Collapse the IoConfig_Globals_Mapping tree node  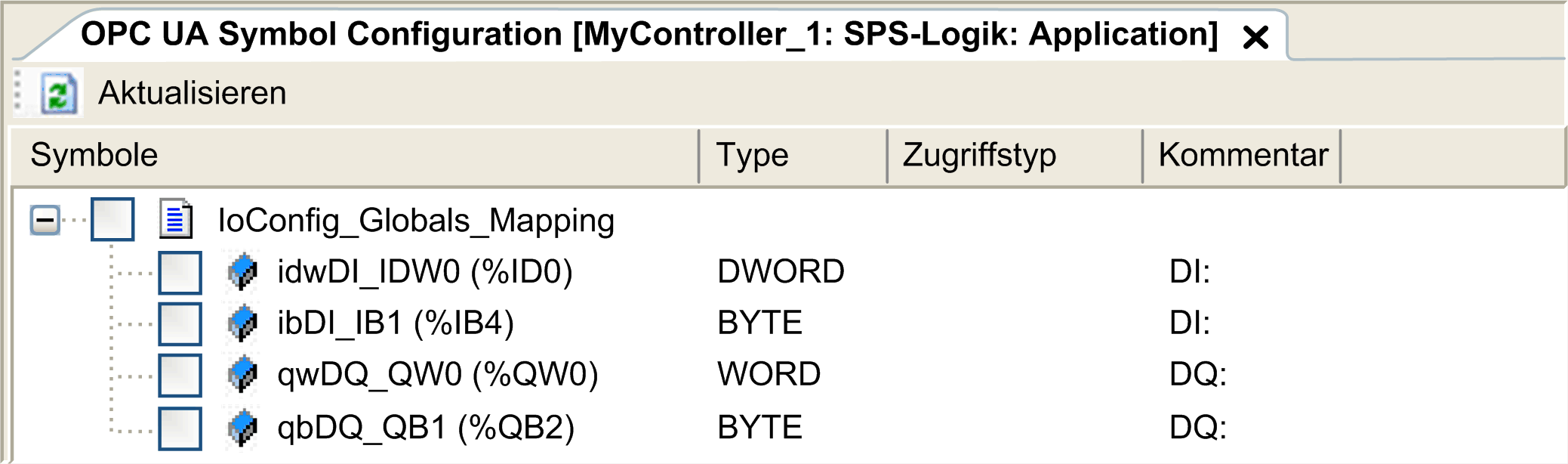[45, 221]
